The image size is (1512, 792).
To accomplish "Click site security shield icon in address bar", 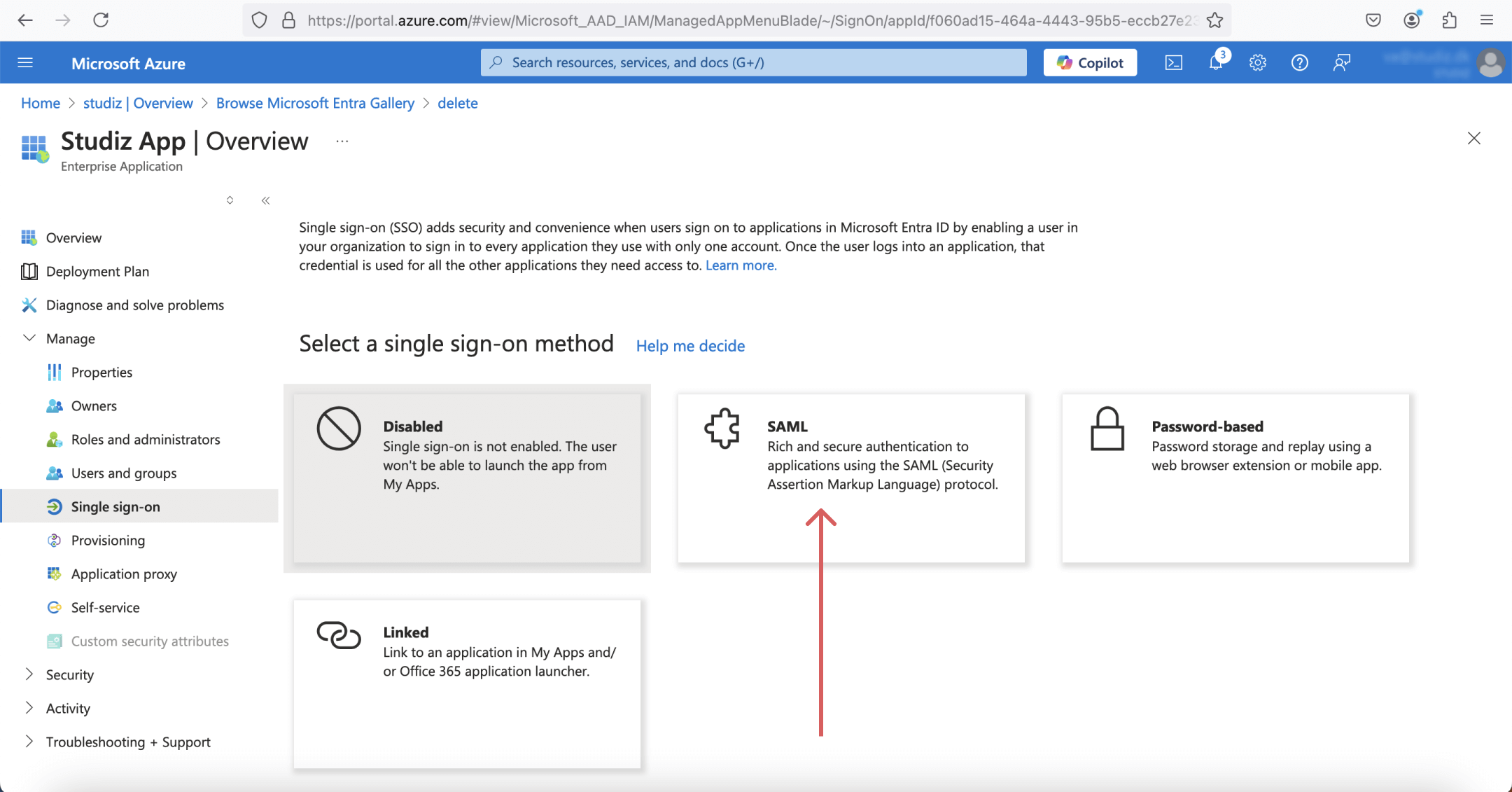I will (x=259, y=20).
